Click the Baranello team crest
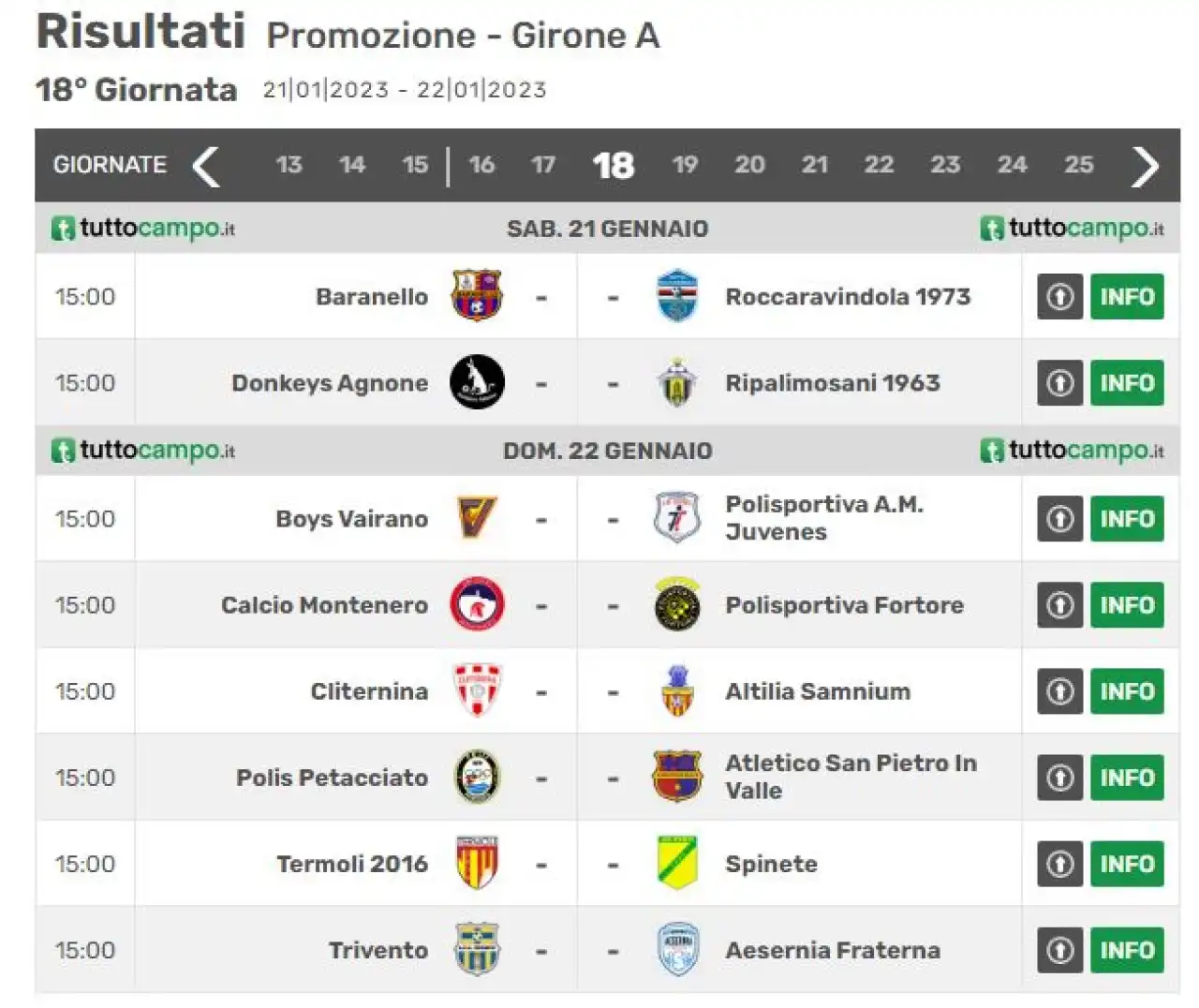This screenshot has width=1199, height=1008. [x=477, y=296]
